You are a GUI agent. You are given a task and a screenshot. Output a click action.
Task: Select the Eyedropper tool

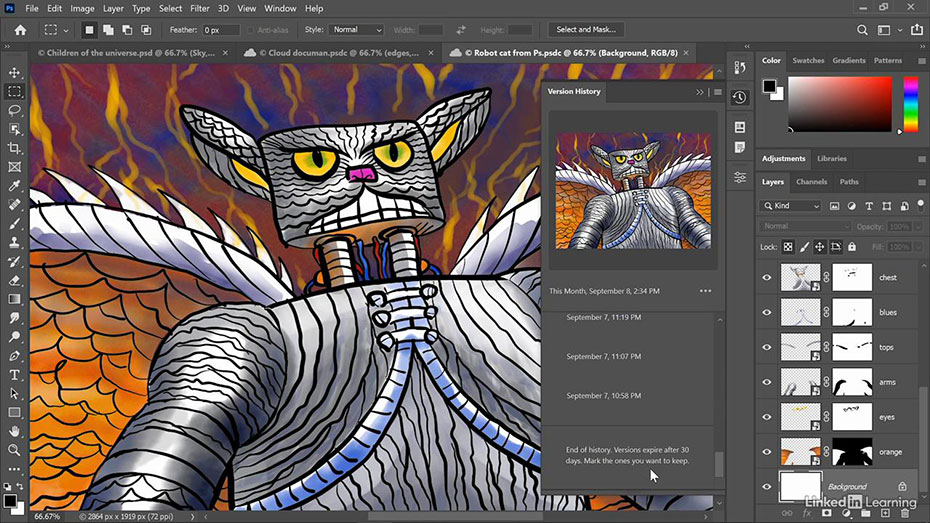click(x=14, y=186)
